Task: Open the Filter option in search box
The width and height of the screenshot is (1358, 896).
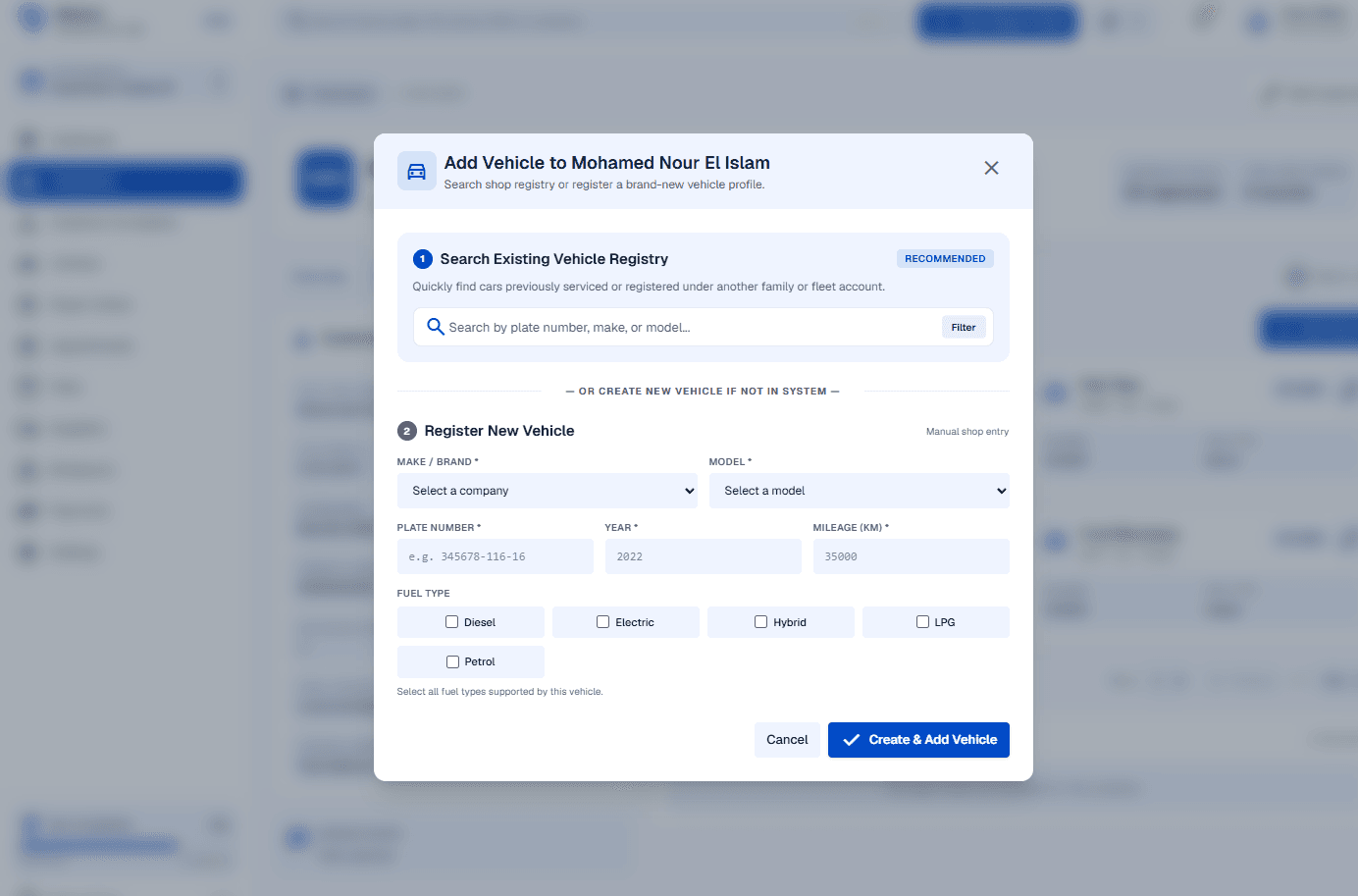Action: (964, 327)
